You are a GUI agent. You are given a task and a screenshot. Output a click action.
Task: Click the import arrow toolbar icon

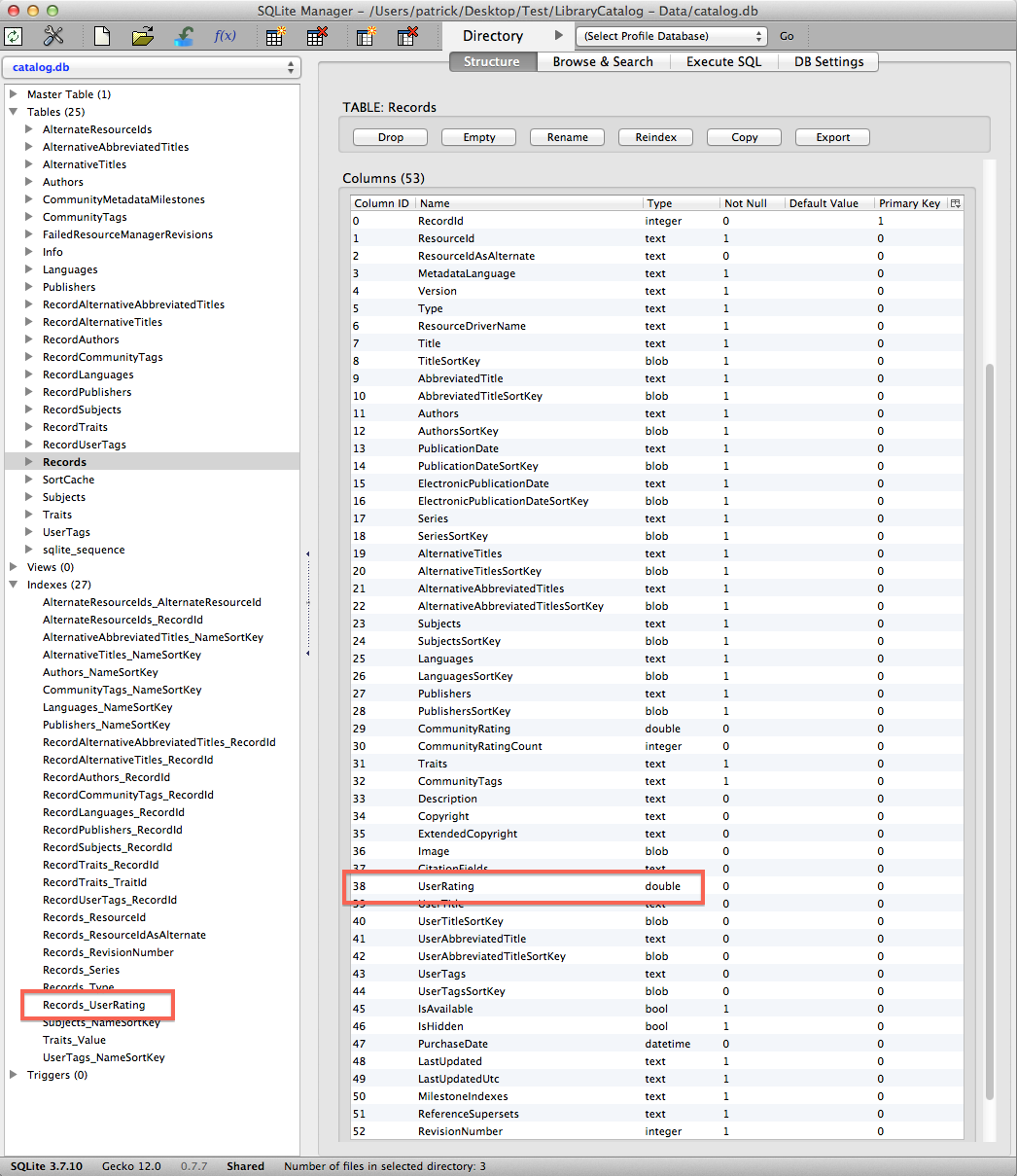coord(184,37)
